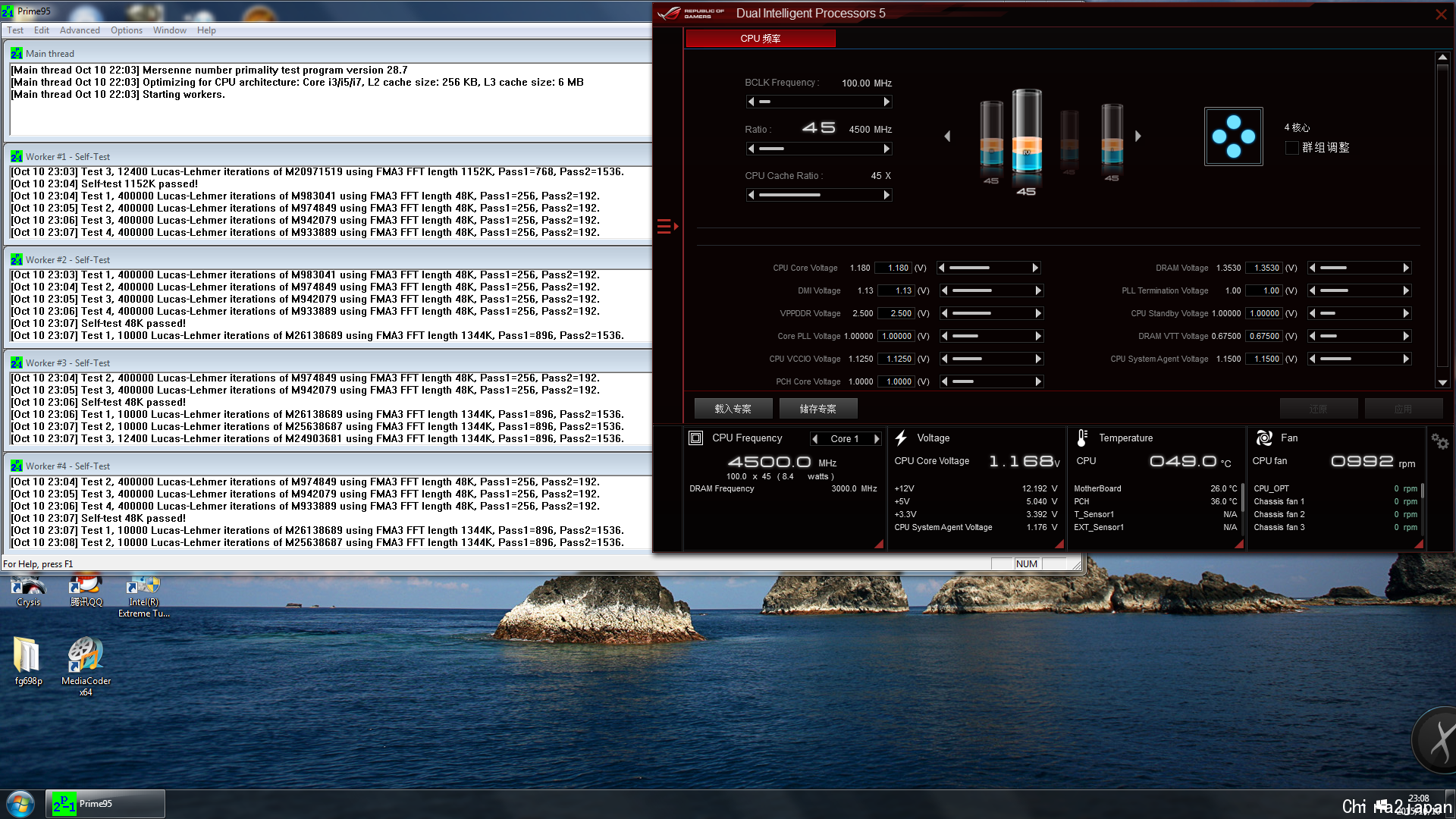Increase CPU Ratio with right arrow
This screenshot has height=819, width=1456.
pyautogui.click(x=886, y=149)
